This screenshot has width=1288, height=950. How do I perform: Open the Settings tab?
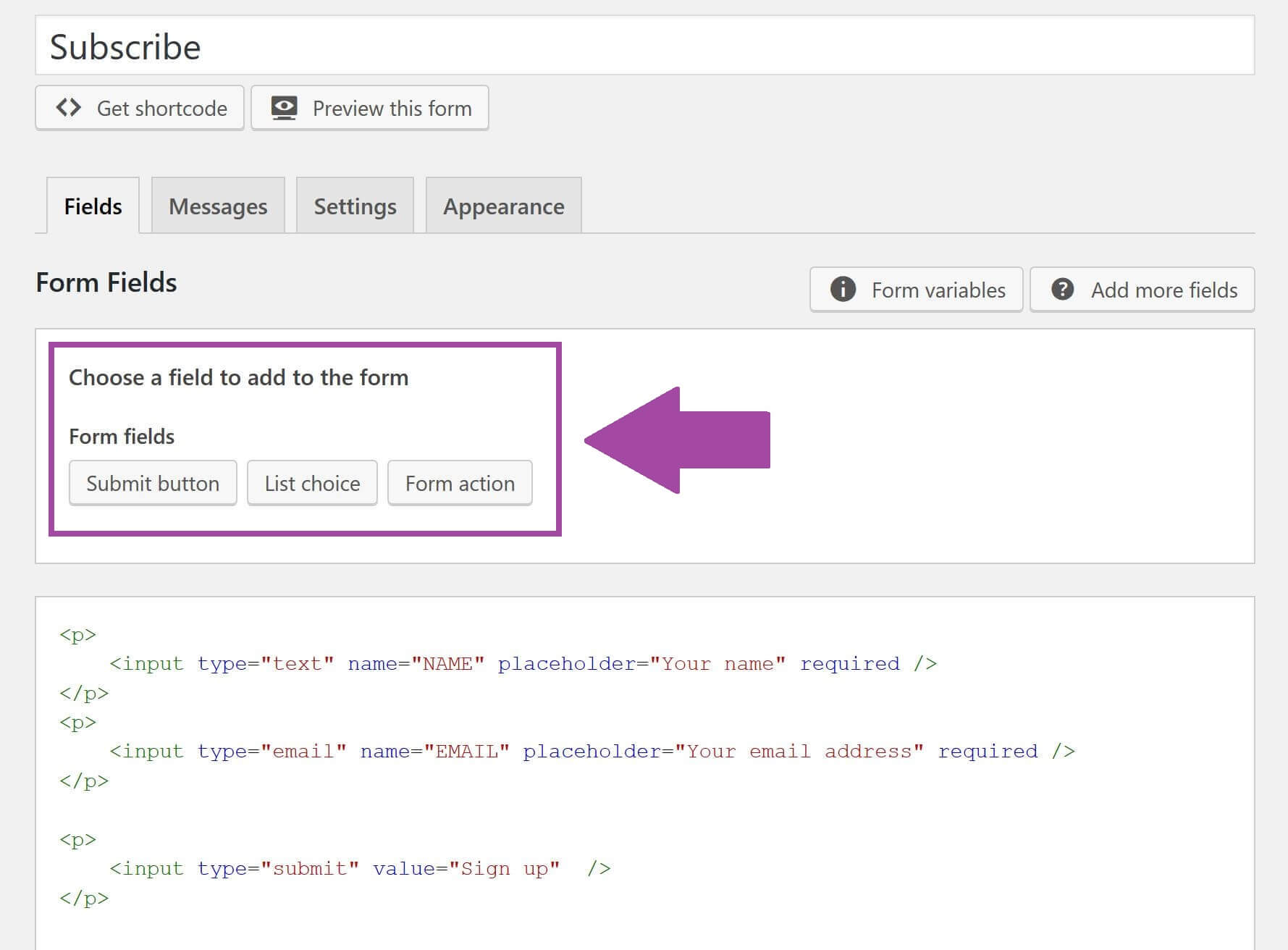pos(355,206)
